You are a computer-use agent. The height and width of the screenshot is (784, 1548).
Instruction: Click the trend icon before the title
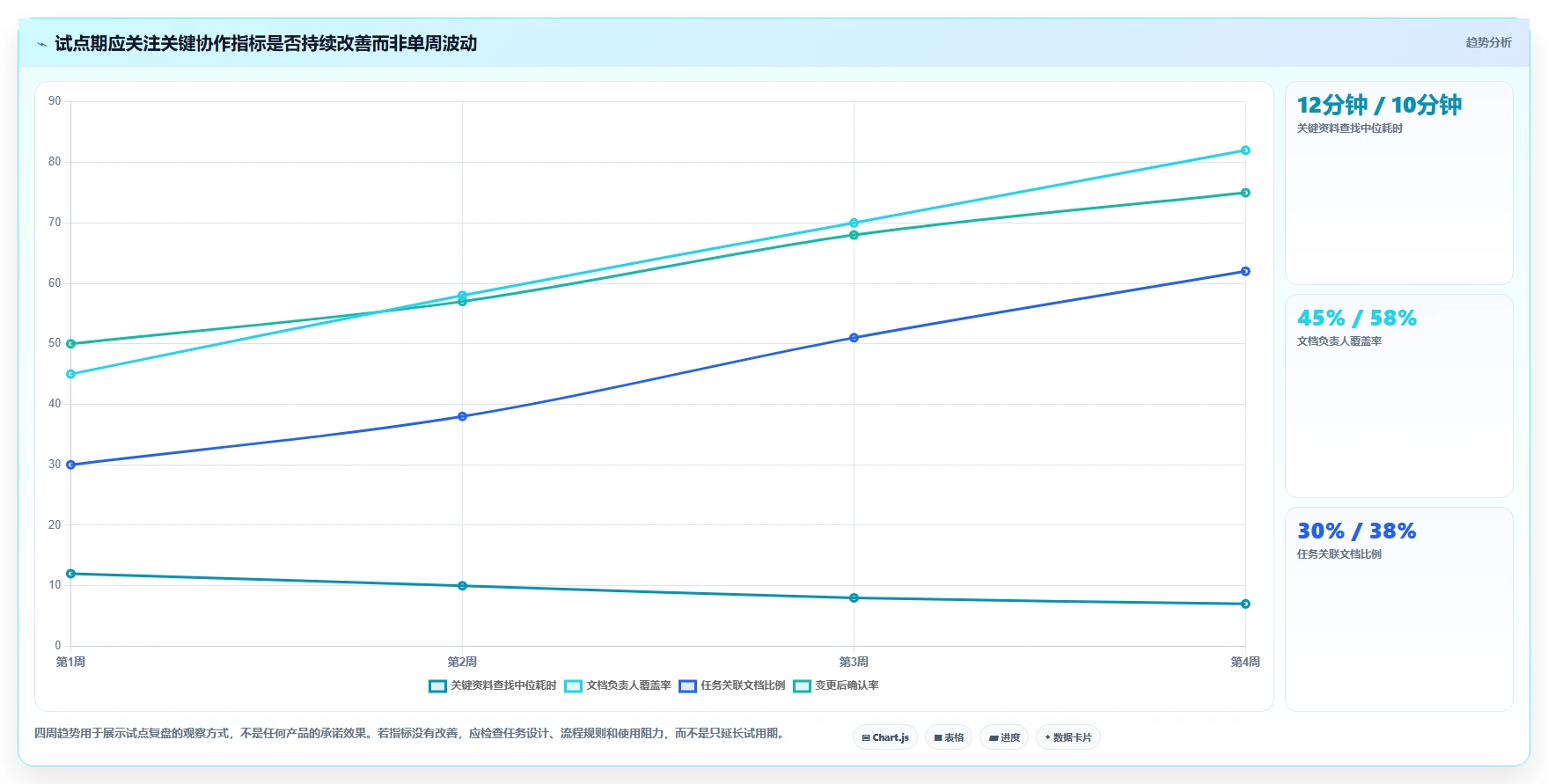coord(41,44)
